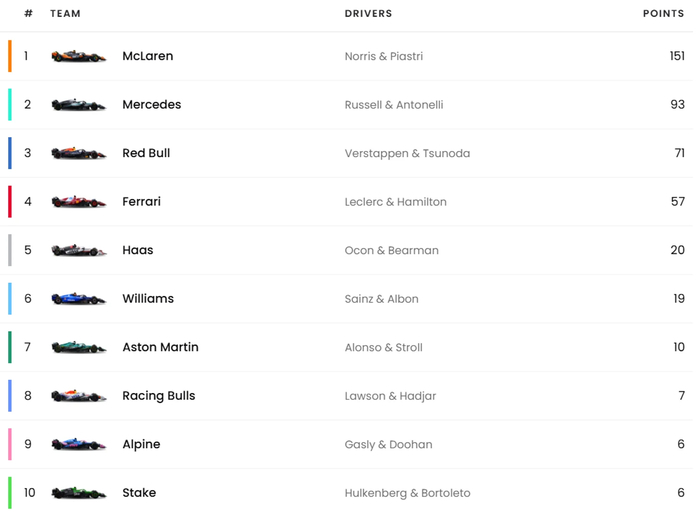Screen dimensions: 700x524
Task: Click the orange McLaren color bar
Action: point(10,56)
